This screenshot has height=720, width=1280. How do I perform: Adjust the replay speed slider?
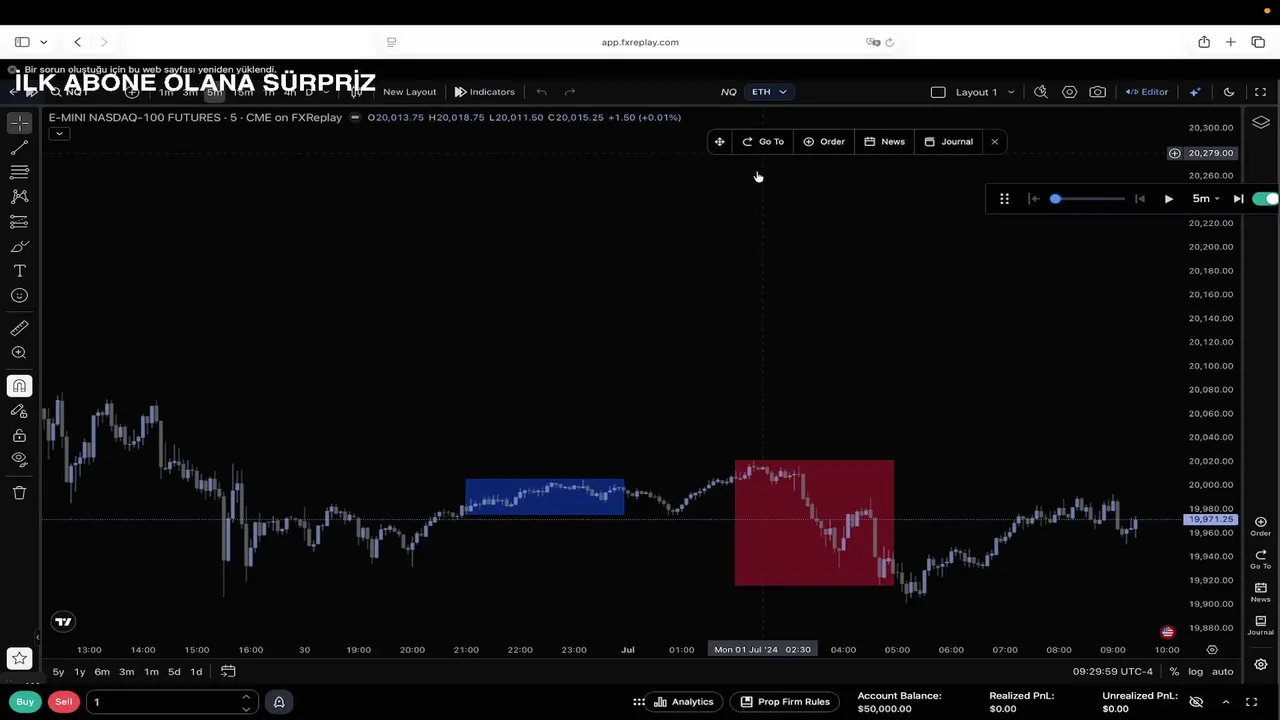point(1087,199)
